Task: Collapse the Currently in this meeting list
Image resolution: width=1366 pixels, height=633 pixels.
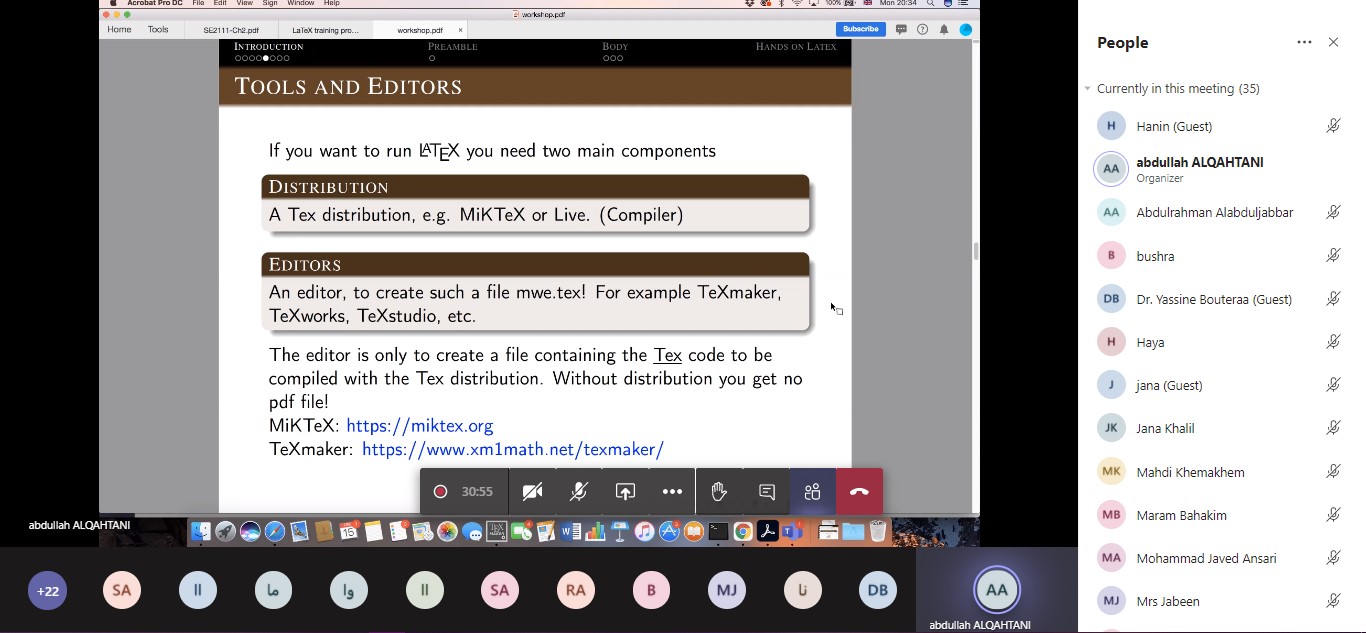Action: pos(1088,89)
